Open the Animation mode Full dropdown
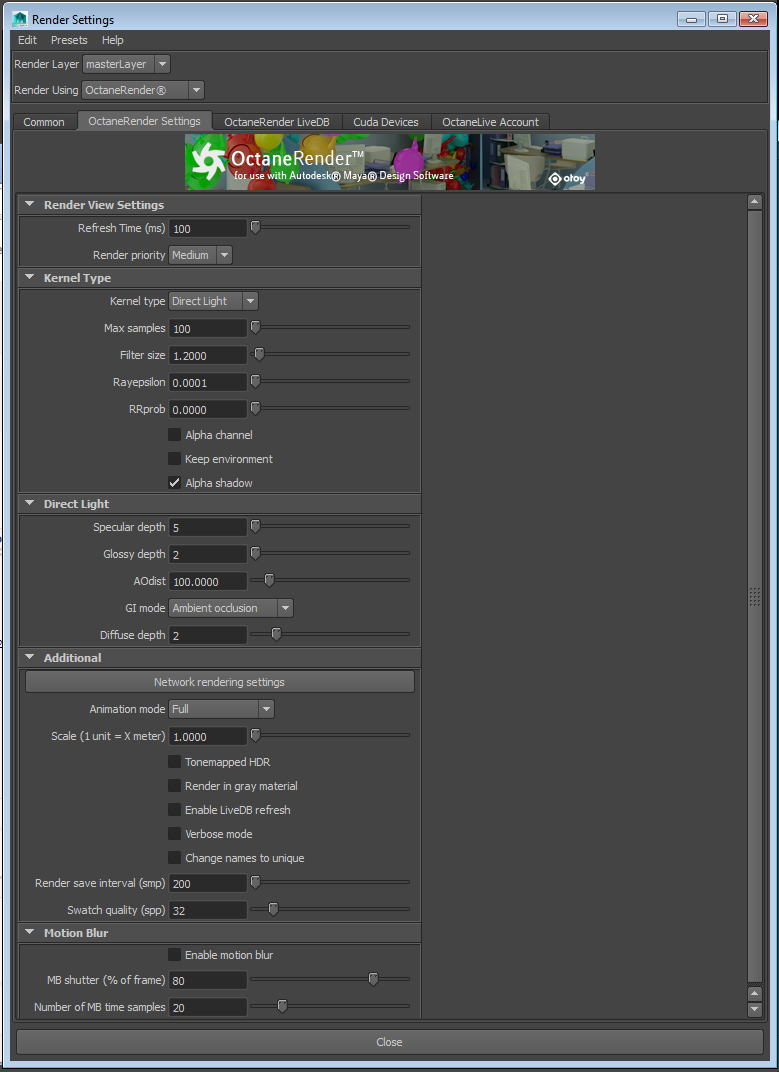 pos(222,709)
